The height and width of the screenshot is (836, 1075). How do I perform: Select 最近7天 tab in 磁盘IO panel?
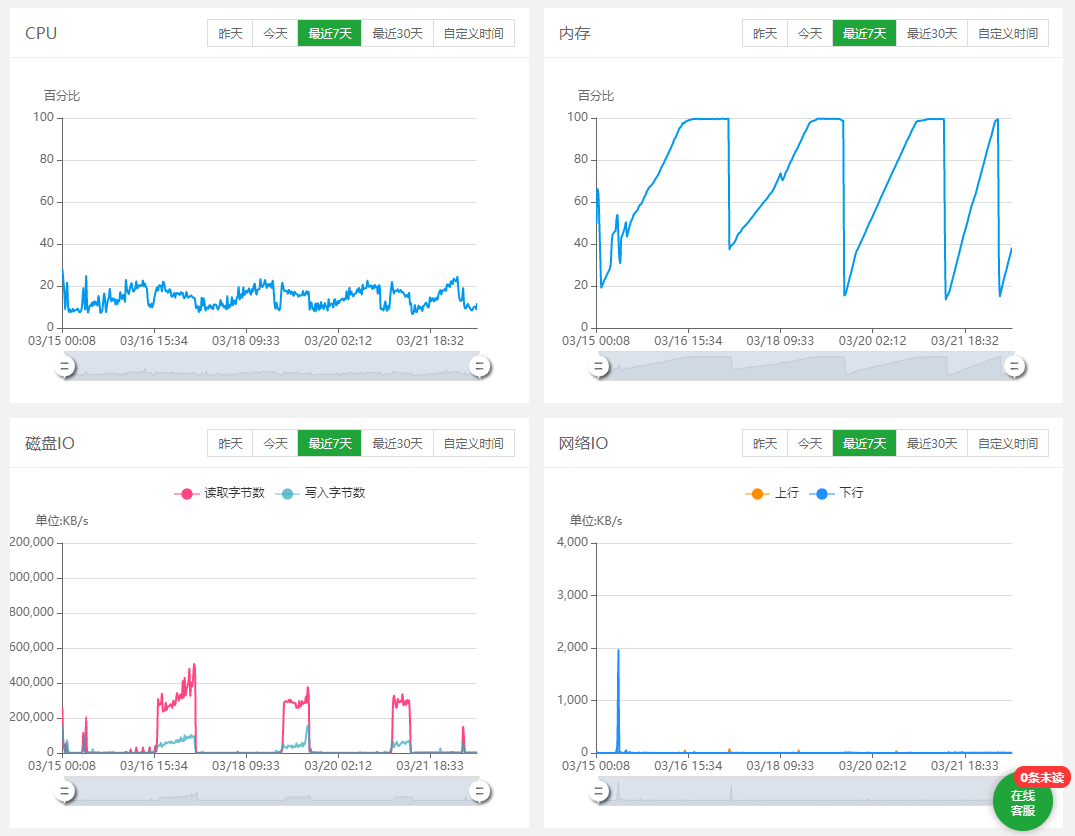(x=330, y=444)
